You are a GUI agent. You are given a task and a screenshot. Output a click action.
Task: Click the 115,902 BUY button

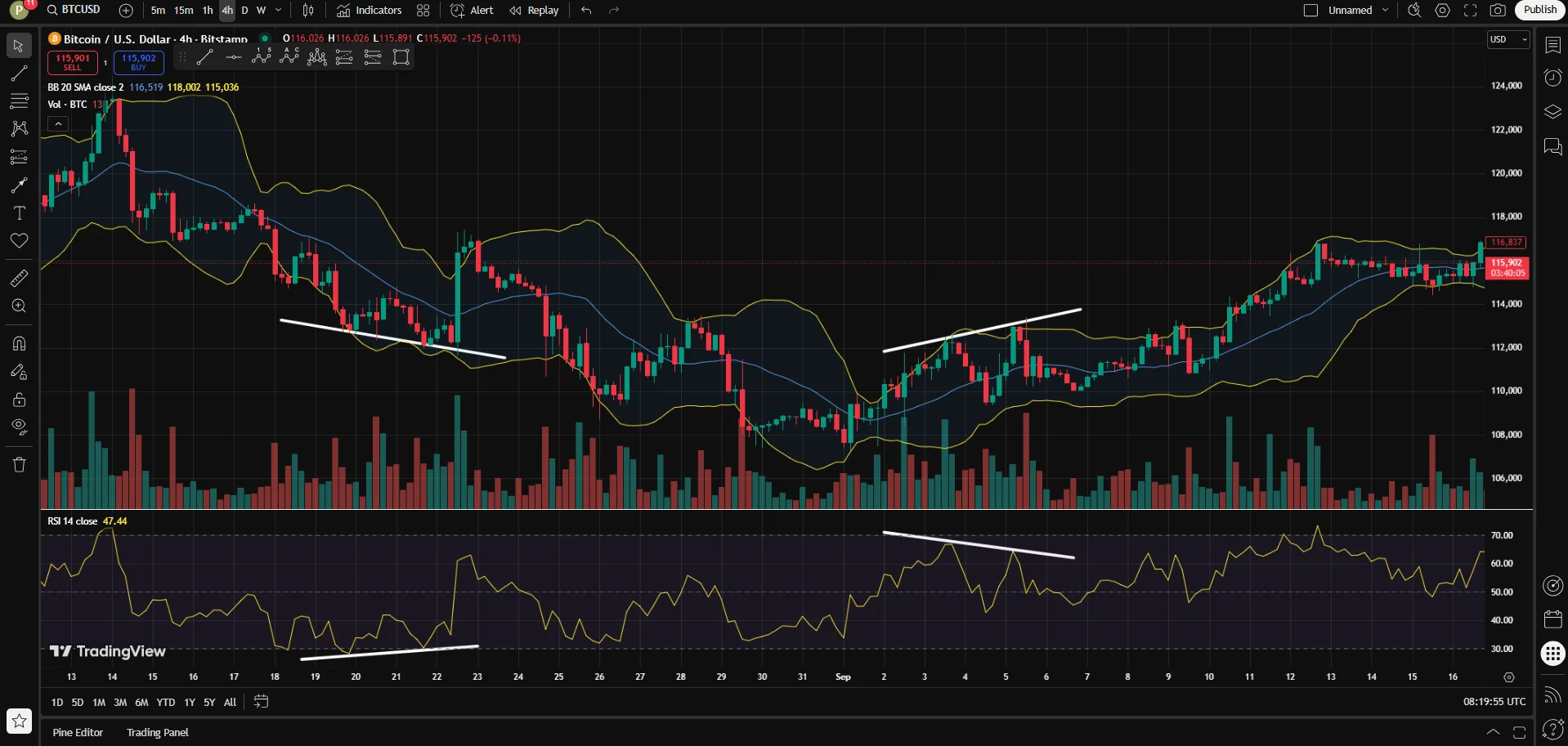click(138, 62)
